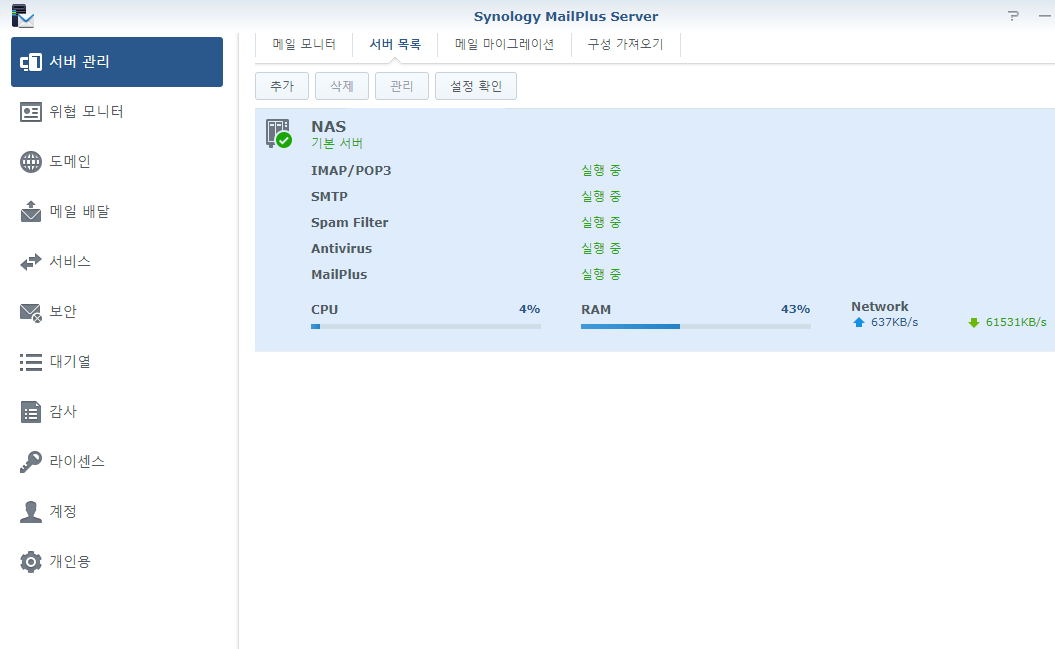Open 감사 audit section
Image resolution: width=1055 pixels, height=649 pixels.
click(117, 412)
